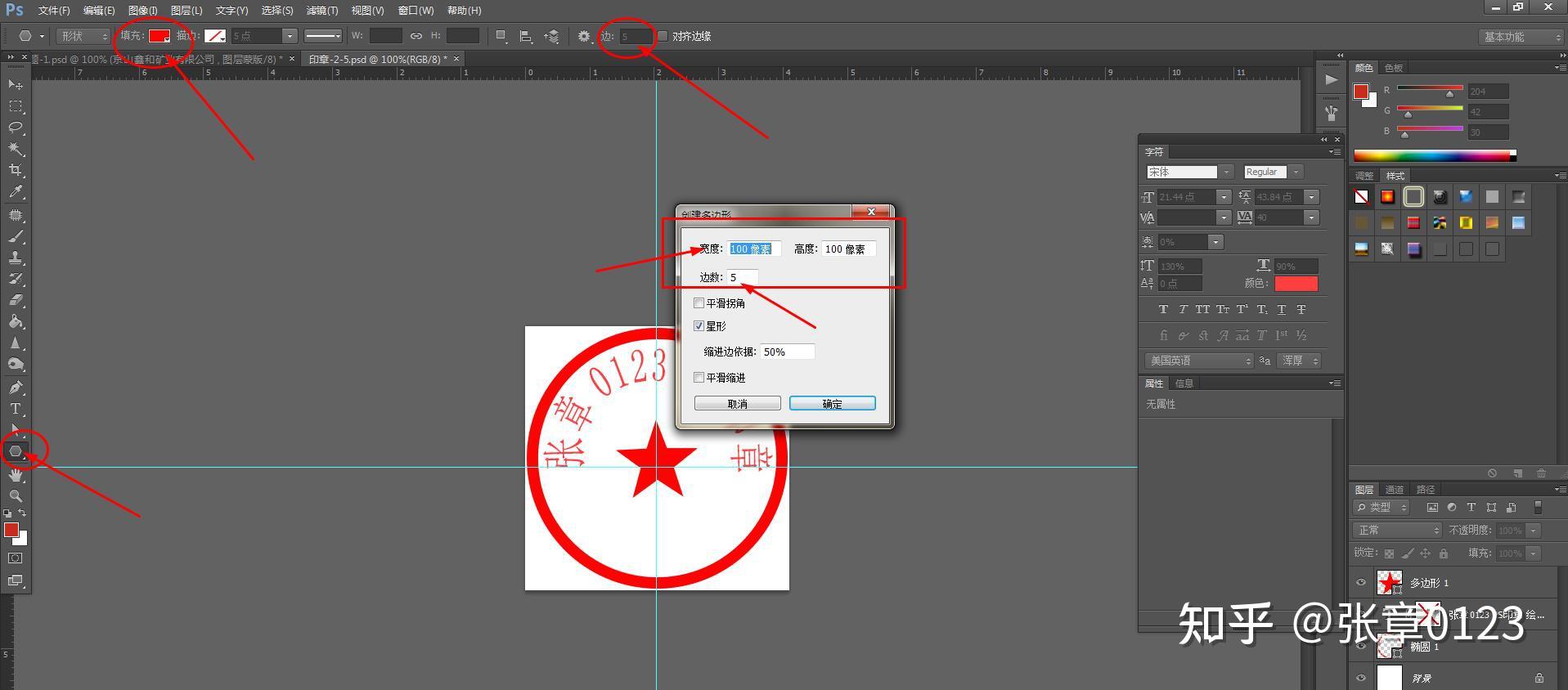Viewport: 1568px width, 690px height.
Task: Open the 美国英语 language dropdown
Action: click(1198, 361)
